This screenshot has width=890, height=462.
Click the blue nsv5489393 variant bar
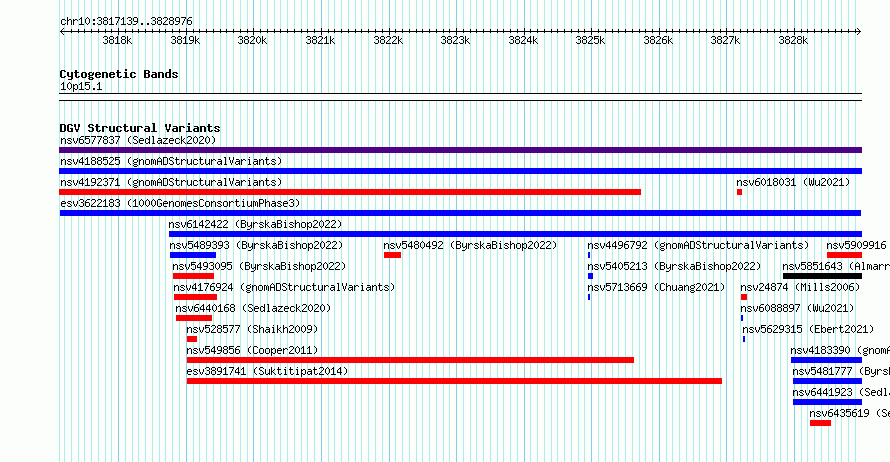192,255
